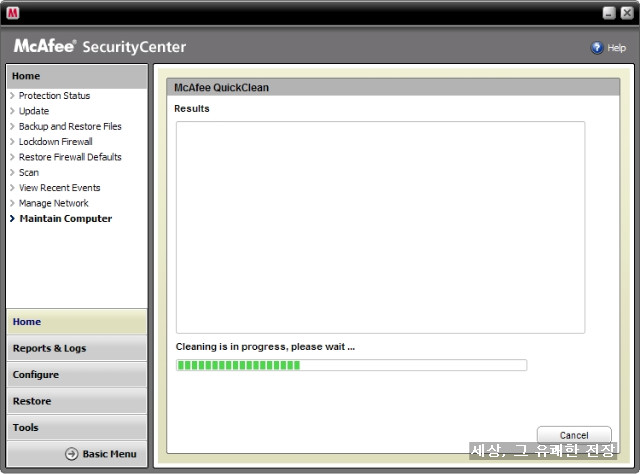Click the chevron beside Backup and Restore Files
This screenshot has width=640, height=474.
point(12,126)
